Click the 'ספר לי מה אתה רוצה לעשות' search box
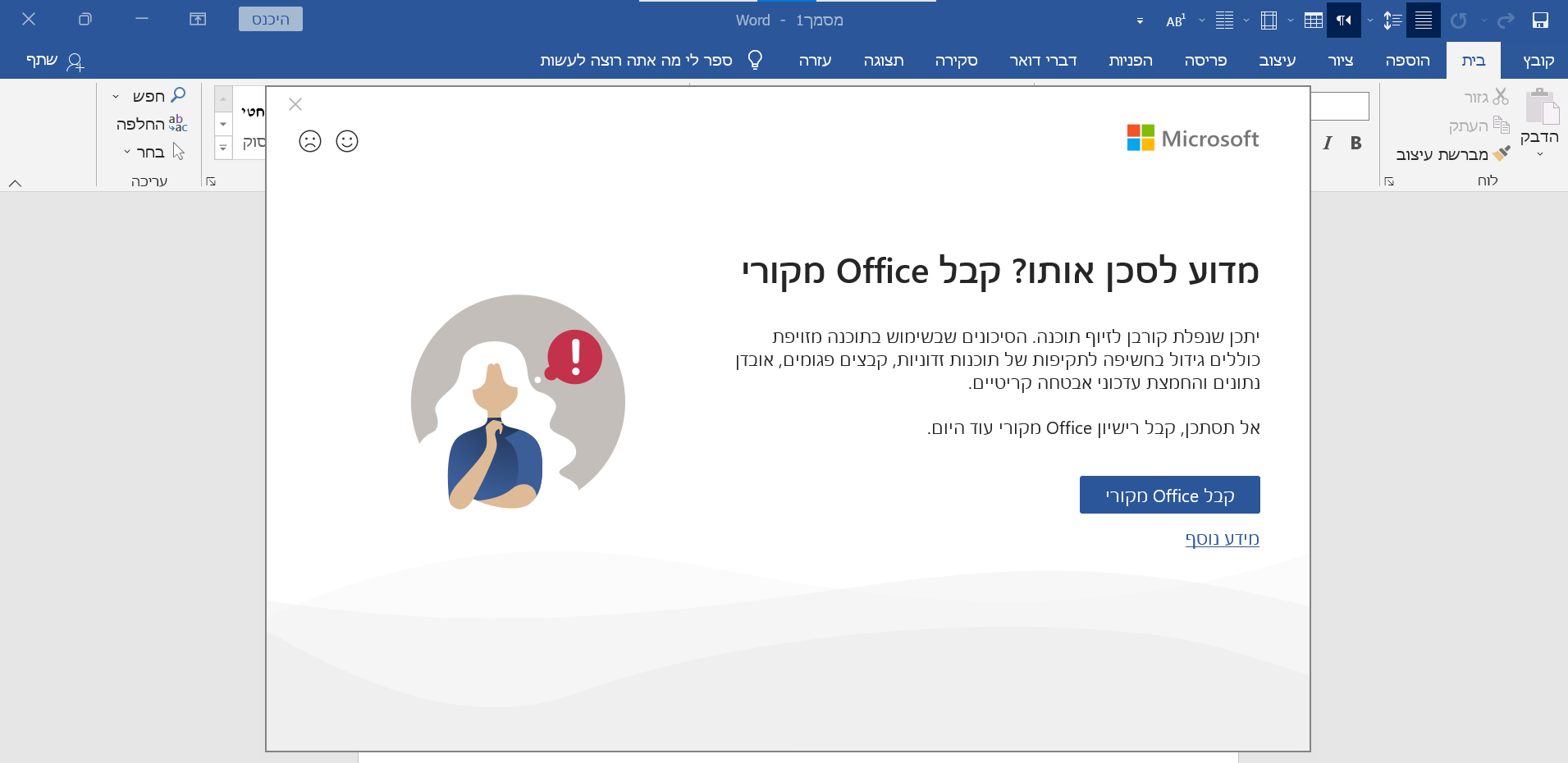Screen dimensions: 1568x763 636,61
